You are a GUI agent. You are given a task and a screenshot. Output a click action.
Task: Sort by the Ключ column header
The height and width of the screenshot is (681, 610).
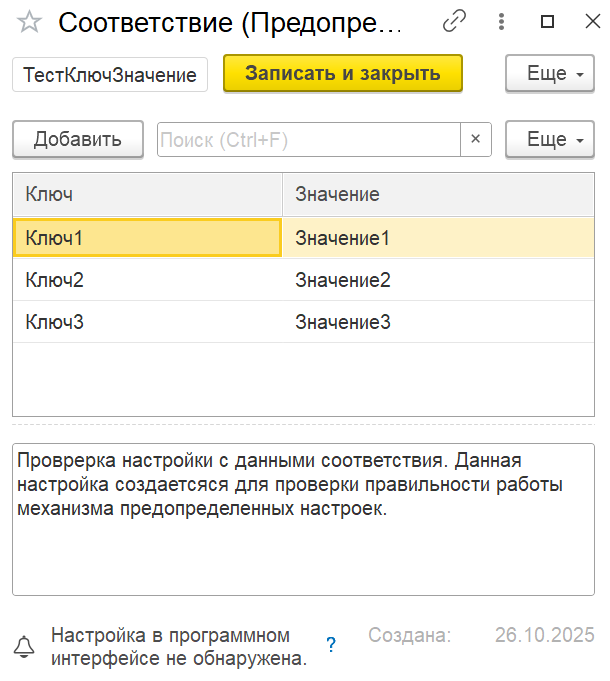[147, 194]
